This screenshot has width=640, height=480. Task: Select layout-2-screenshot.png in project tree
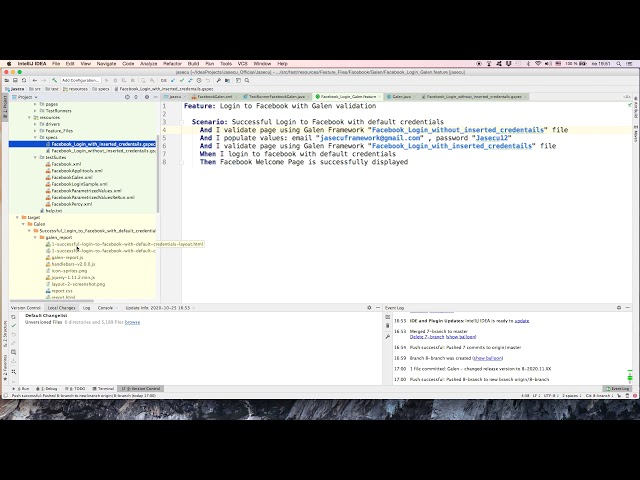[x=78, y=284]
